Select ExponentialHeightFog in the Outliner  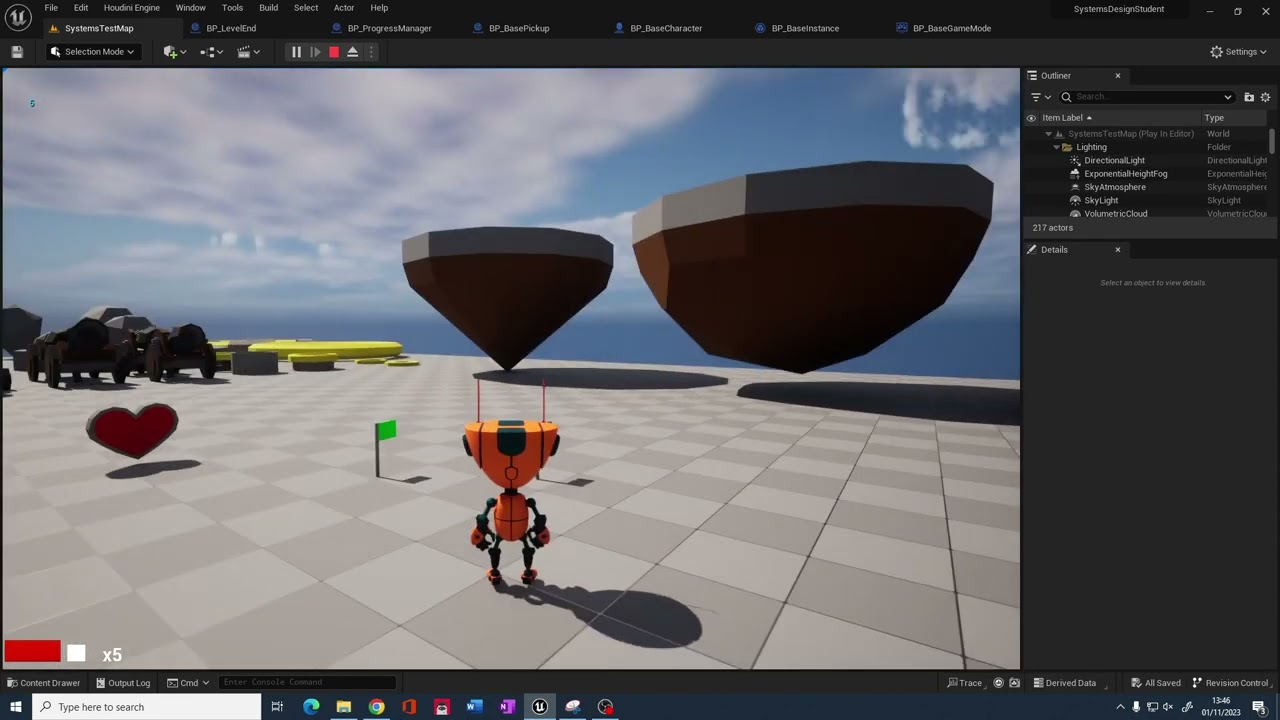(1125, 174)
